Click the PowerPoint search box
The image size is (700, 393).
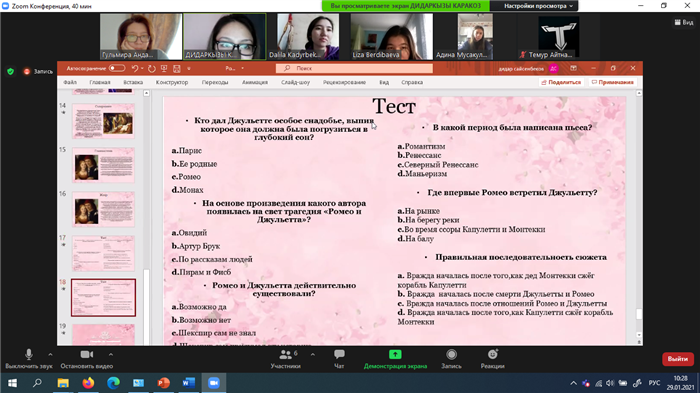coord(354,68)
